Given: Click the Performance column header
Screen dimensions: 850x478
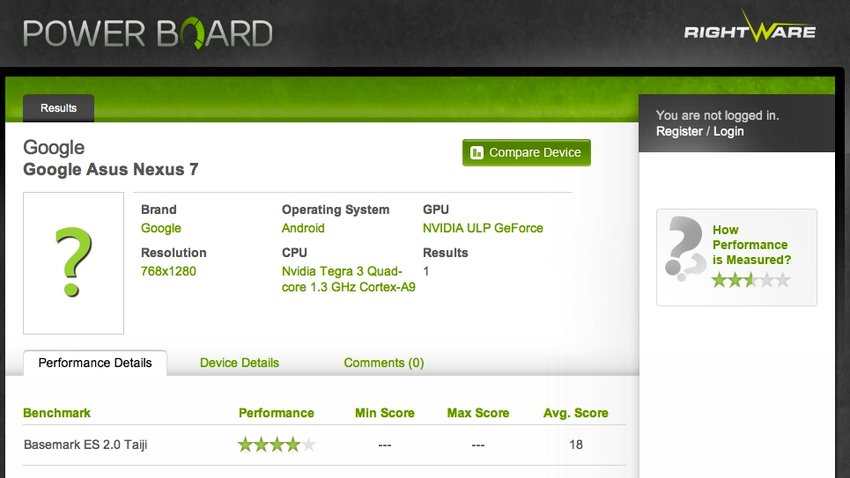Looking at the screenshot, I should (x=276, y=413).
